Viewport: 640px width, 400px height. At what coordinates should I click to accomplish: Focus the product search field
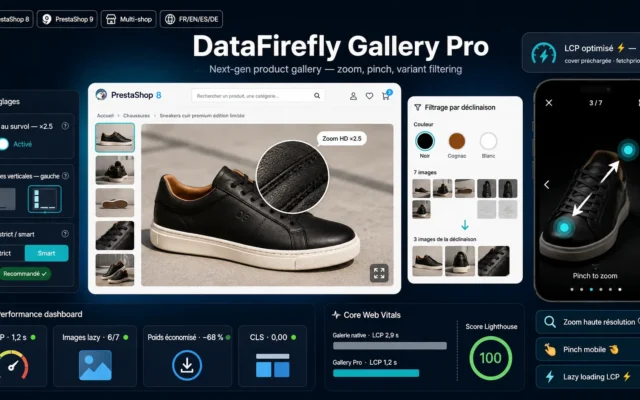coord(258,96)
